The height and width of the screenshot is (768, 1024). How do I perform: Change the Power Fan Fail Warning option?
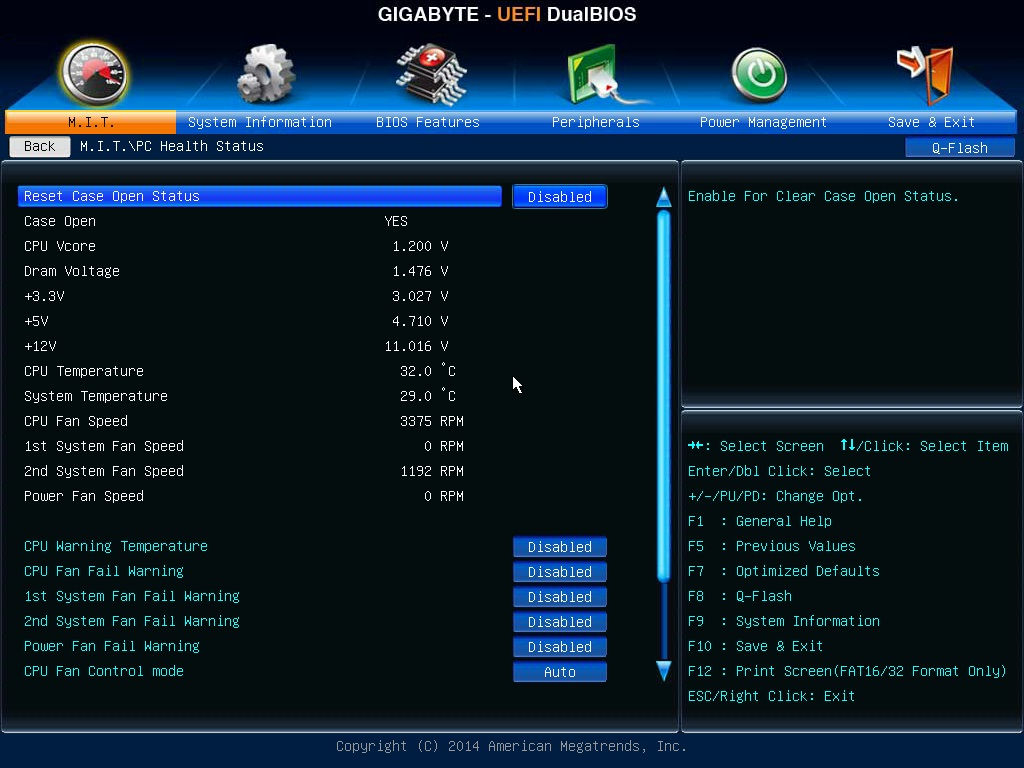(x=560, y=647)
